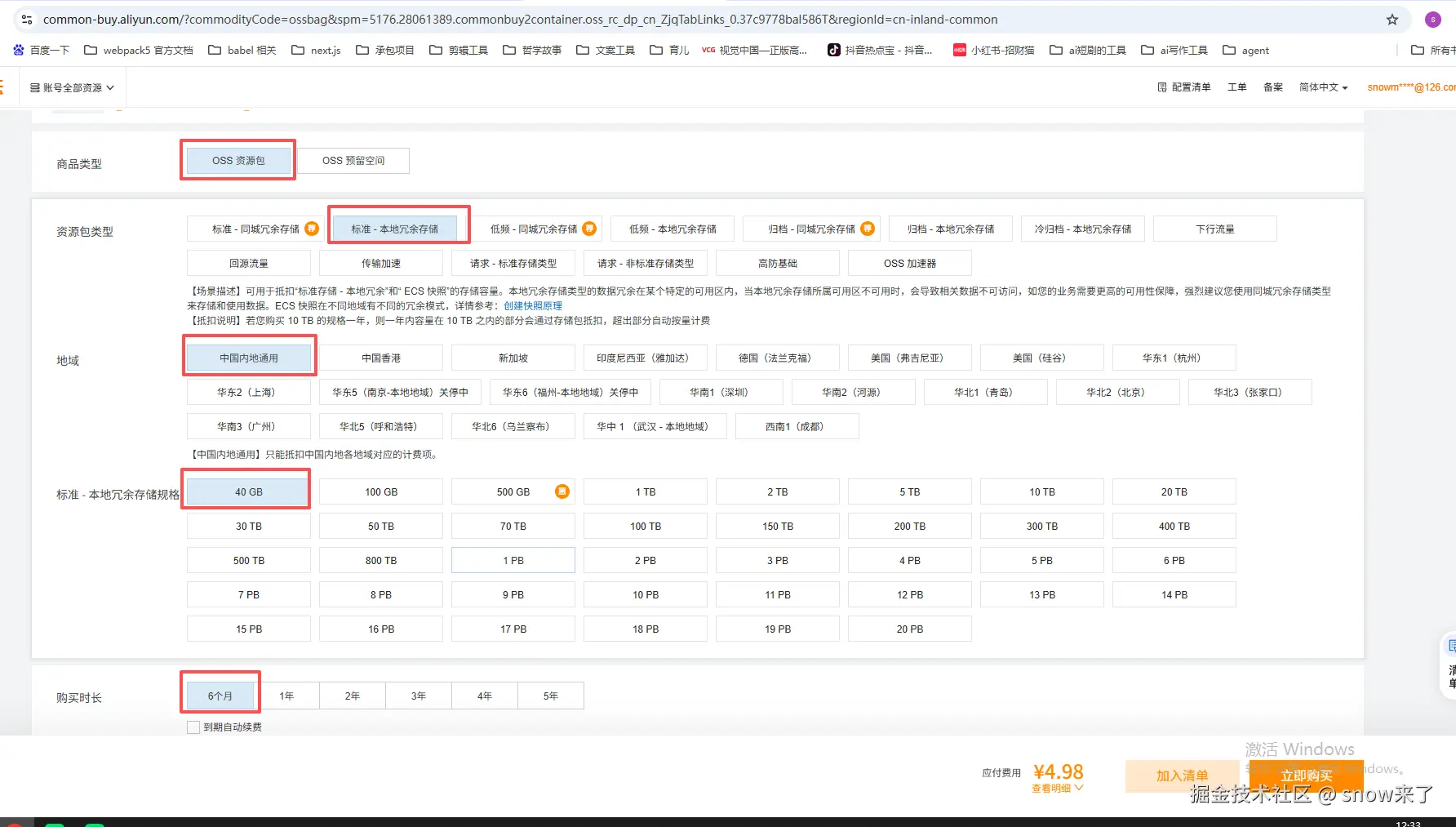This screenshot has width=1456, height=827.
Task: Select the 1 PB capacity option
Action: 513,561
